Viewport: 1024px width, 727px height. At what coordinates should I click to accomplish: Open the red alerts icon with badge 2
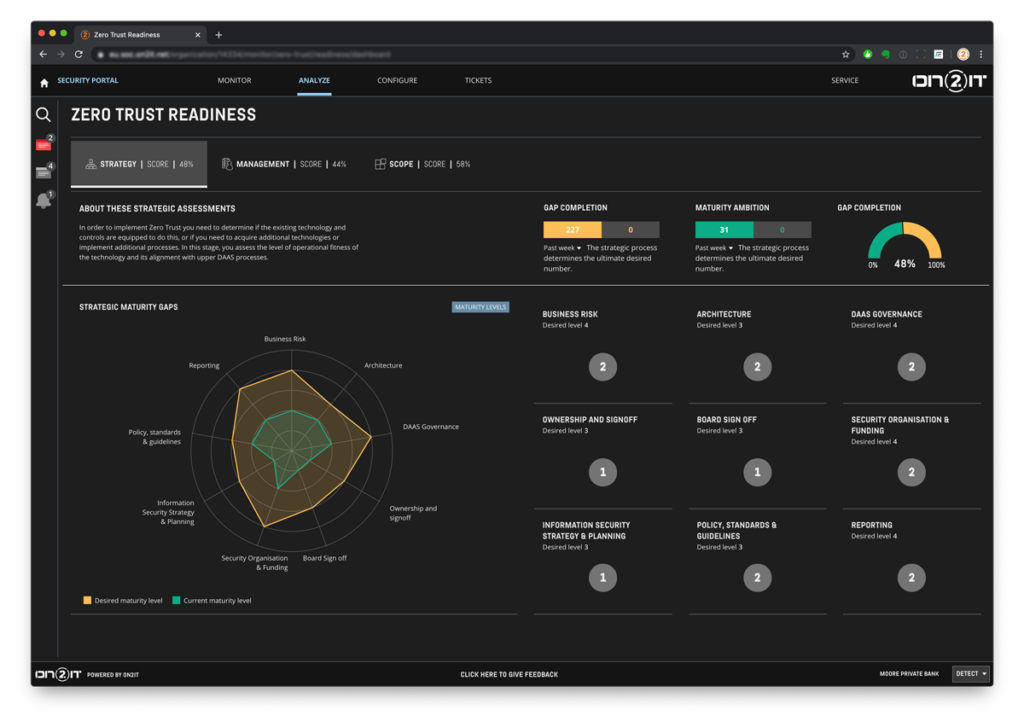[44, 143]
